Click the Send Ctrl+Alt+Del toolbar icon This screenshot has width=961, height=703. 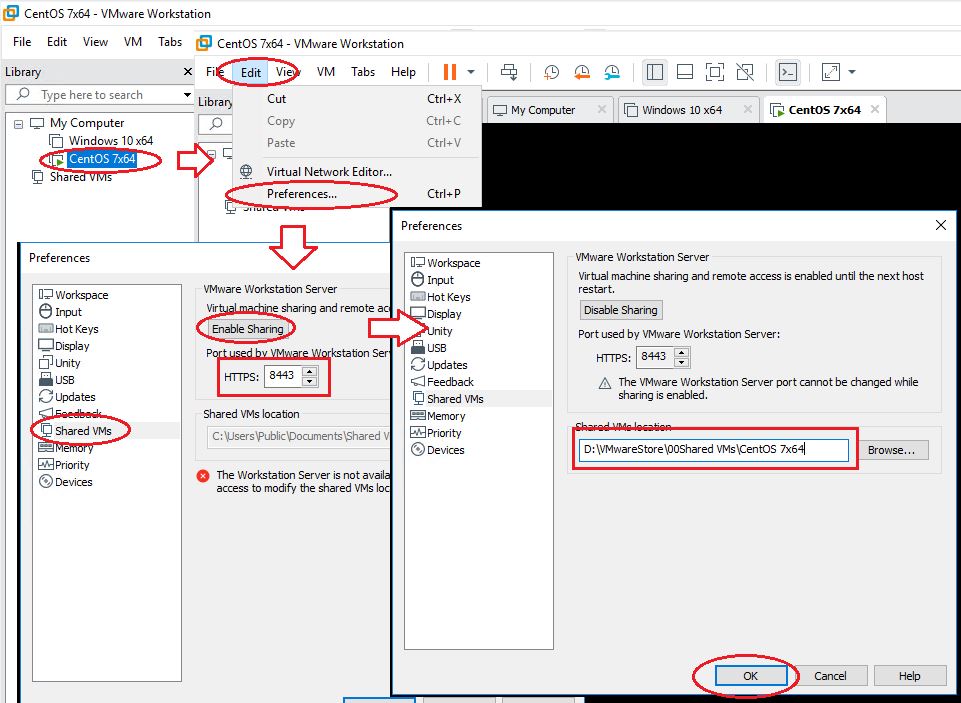(x=509, y=72)
